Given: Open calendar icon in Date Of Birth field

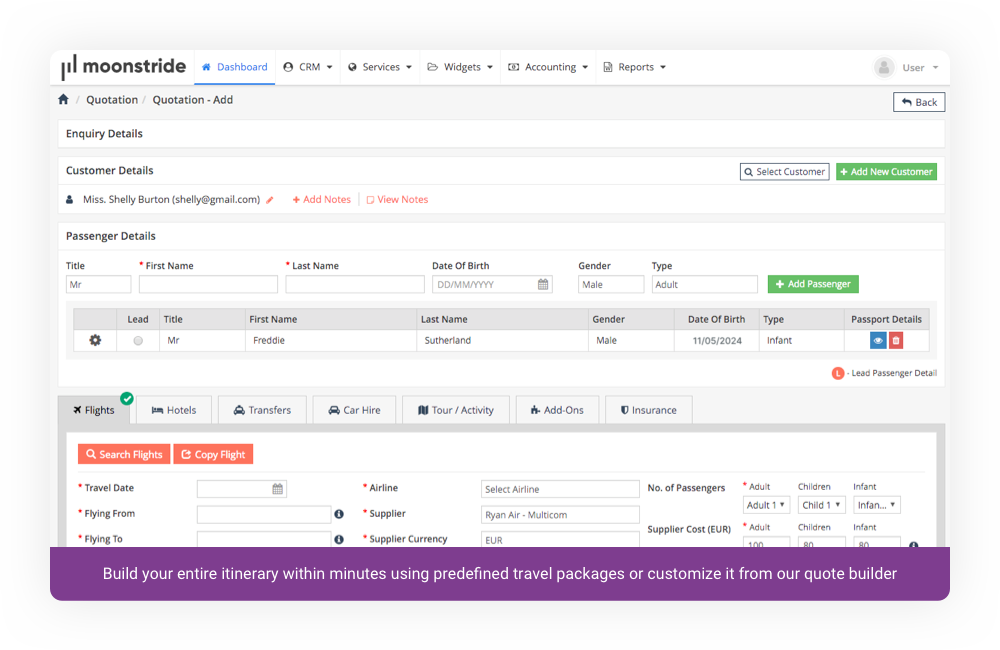Looking at the screenshot, I should (543, 285).
